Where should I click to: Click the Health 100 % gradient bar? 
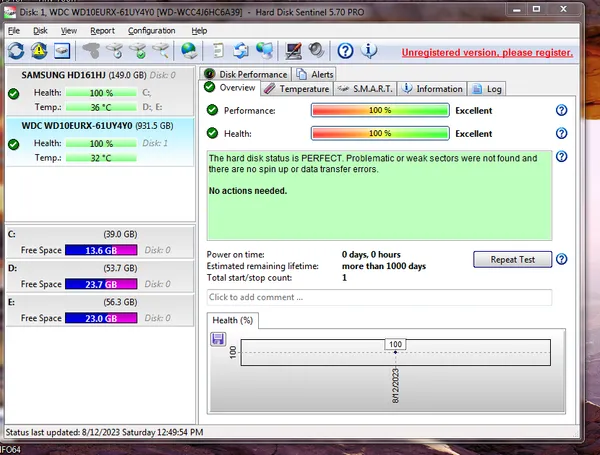pos(380,133)
